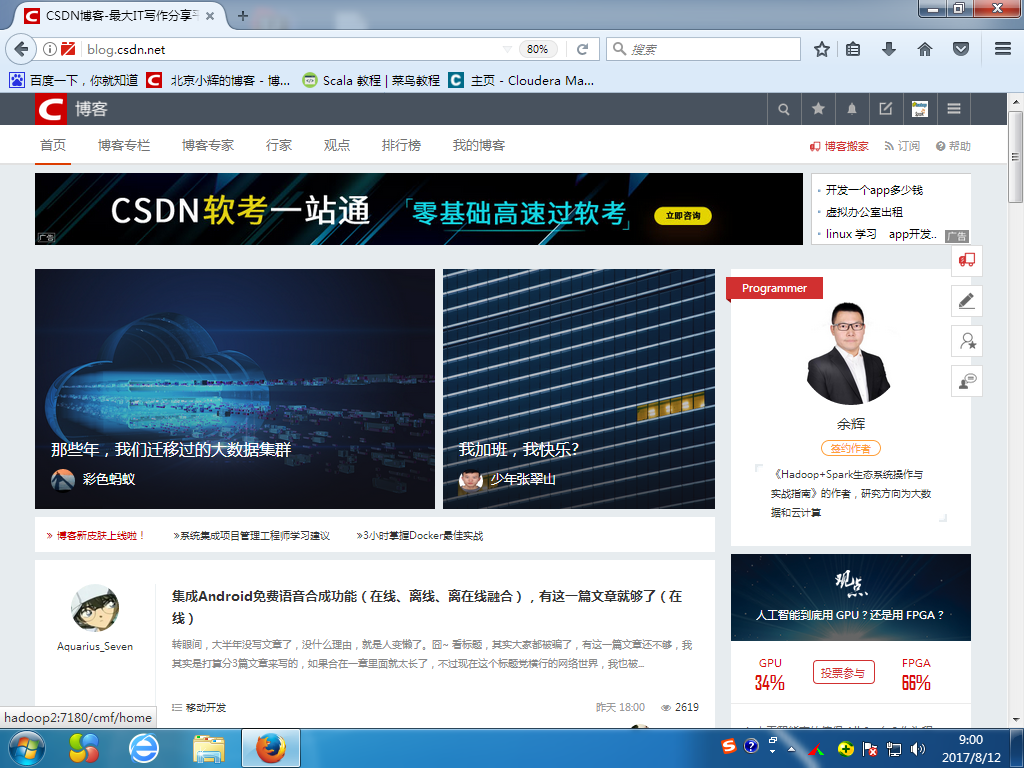Open the 3小时掌握Docker最佳实战 link
Image resolution: width=1024 pixels, height=768 pixels.
[x=420, y=536]
